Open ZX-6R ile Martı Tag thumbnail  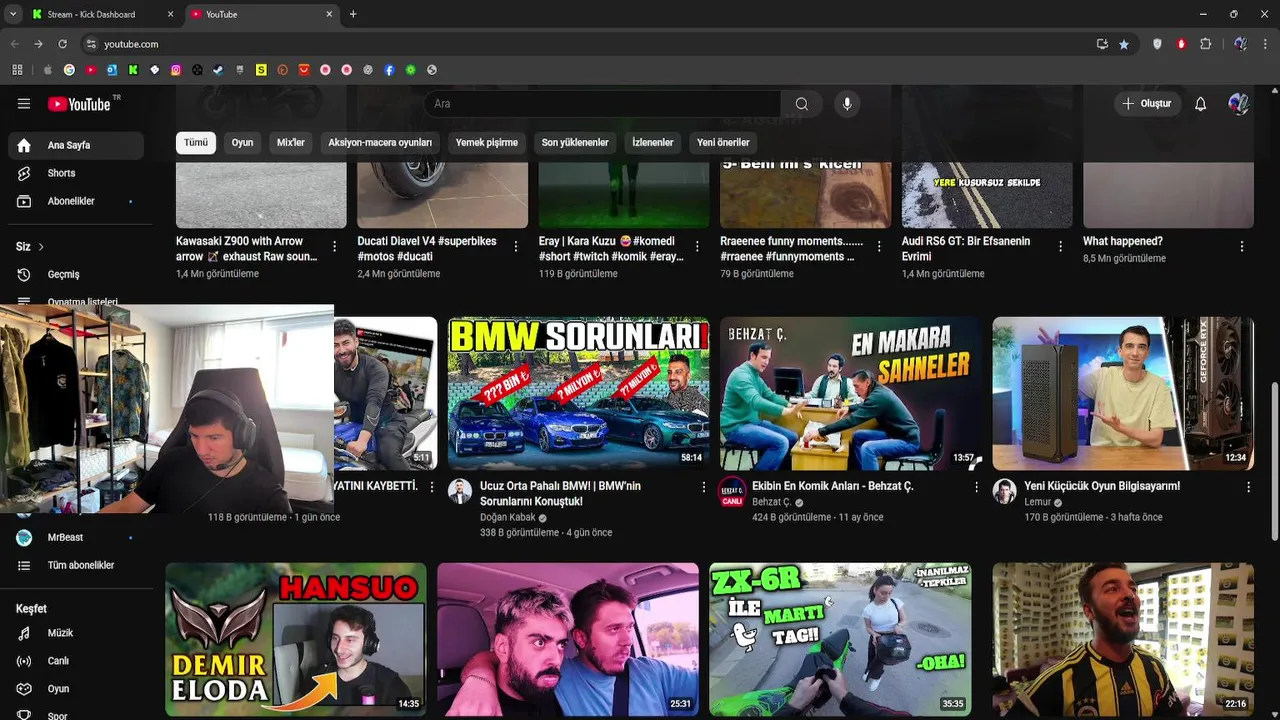[840, 639]
